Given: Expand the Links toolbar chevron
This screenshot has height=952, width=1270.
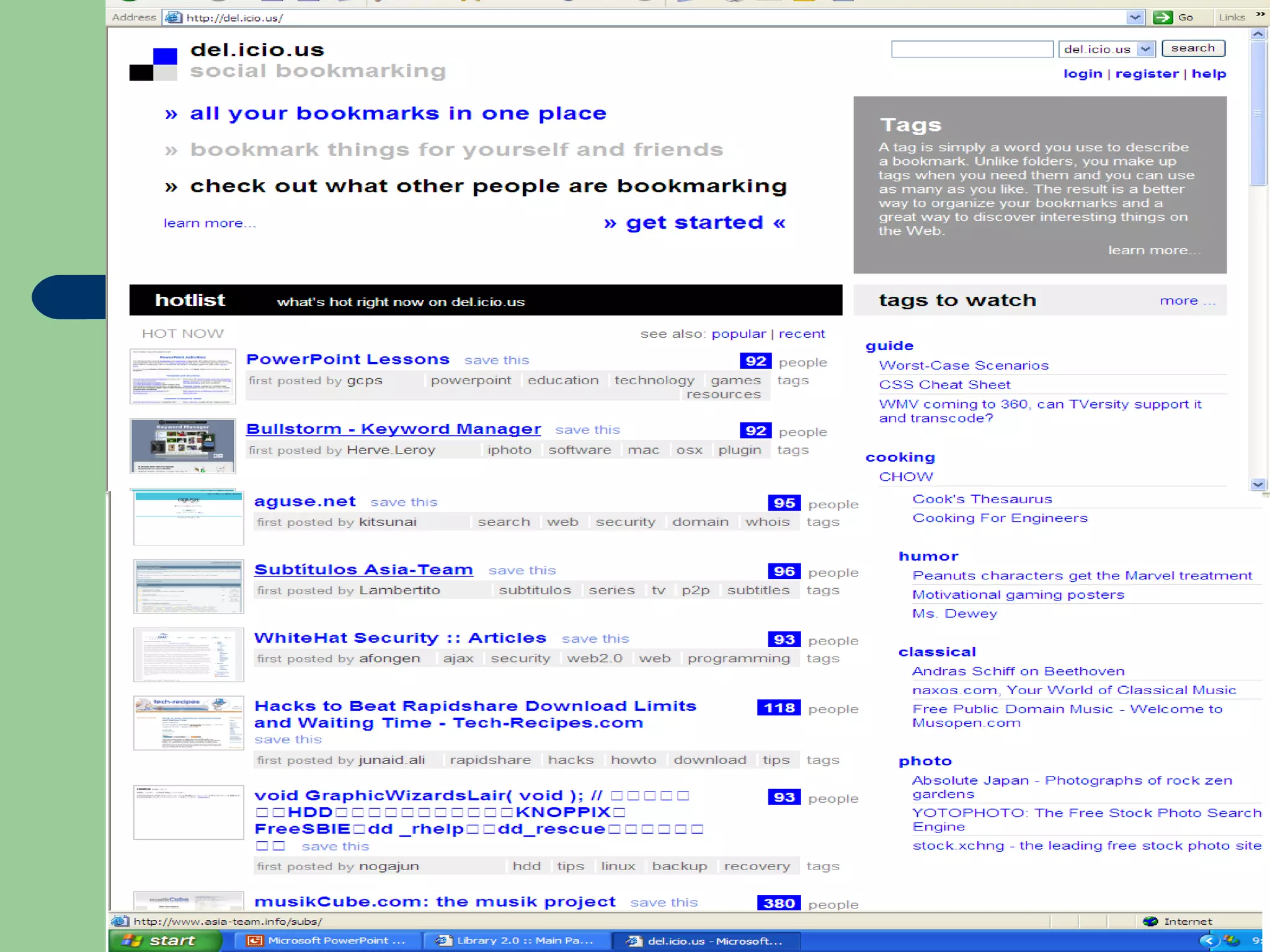Looking at the screenshot, I should pos(1260,14).
